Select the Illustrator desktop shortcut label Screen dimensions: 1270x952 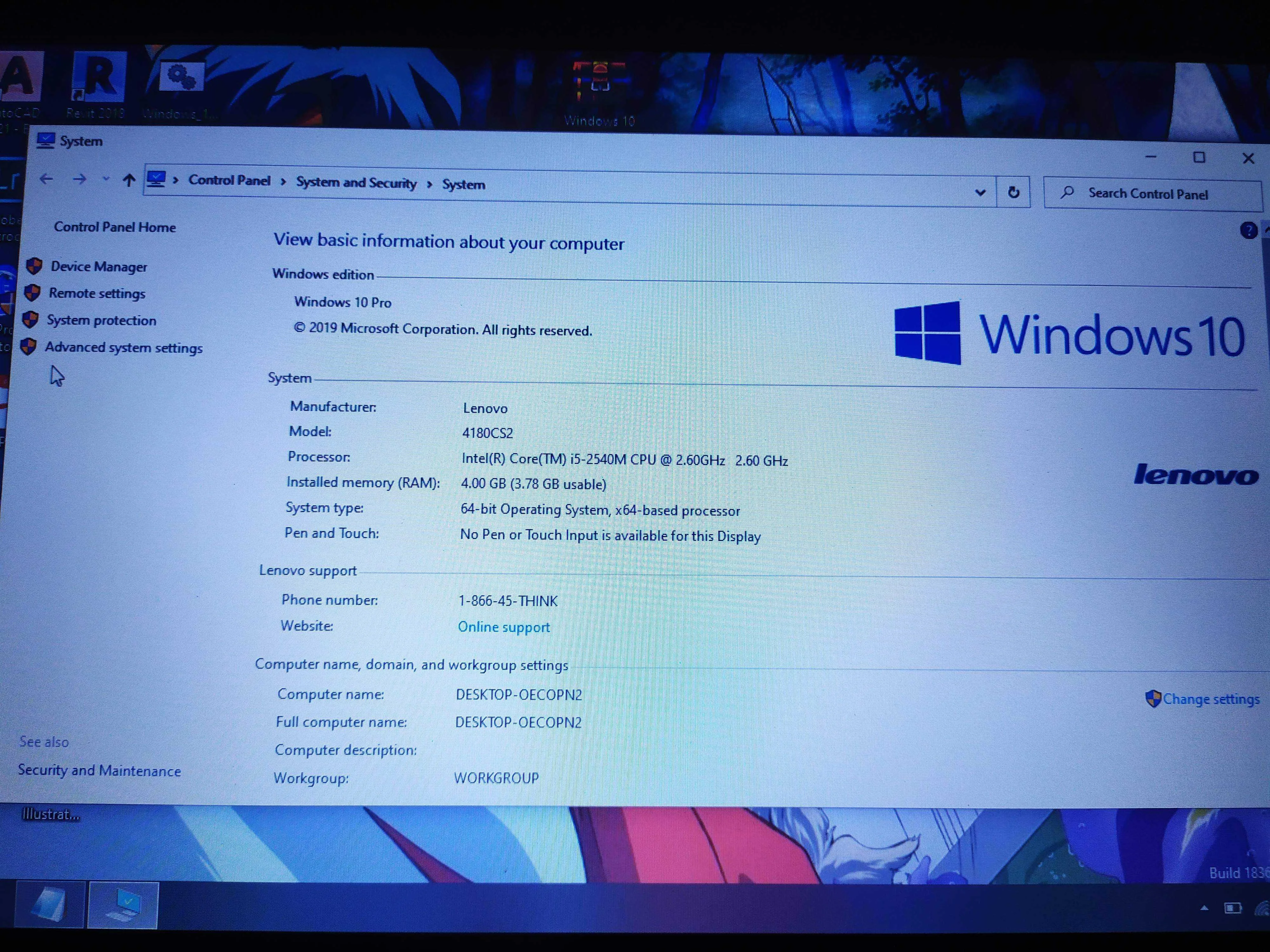tap(50, 814)
